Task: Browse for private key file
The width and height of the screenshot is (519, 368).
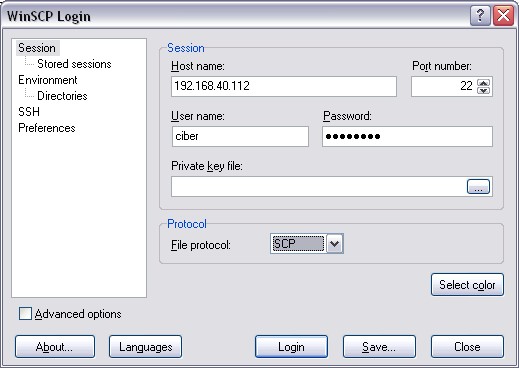Action: pos(478,187)
